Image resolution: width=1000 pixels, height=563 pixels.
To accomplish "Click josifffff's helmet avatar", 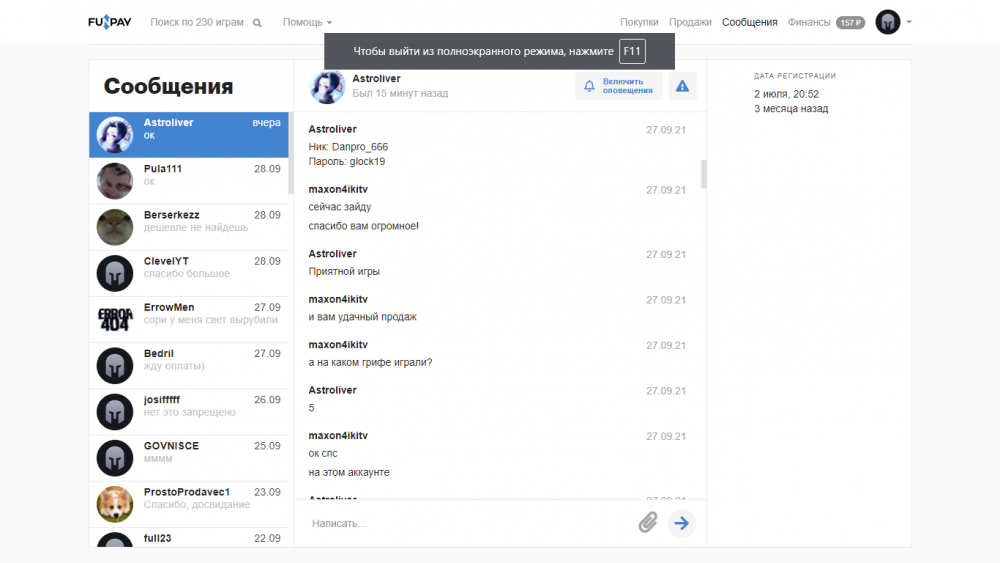I will click(x=115, y=412).
